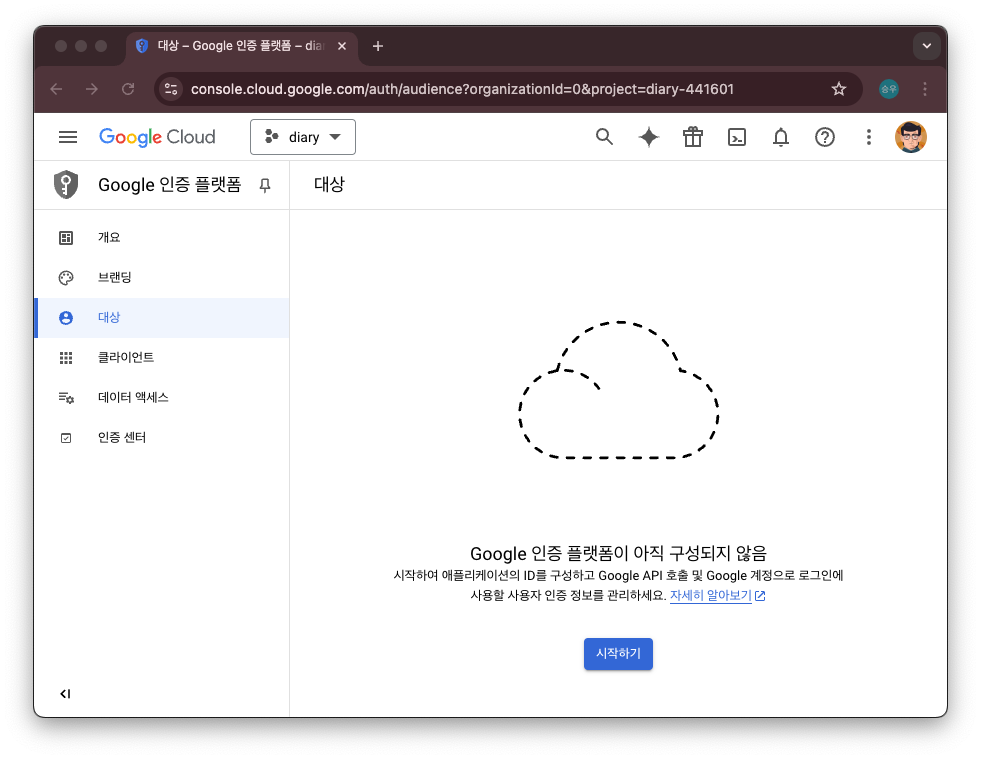Click the site information icon in address bar
Viewport: 981px width, 759px height.
[171, 89]
